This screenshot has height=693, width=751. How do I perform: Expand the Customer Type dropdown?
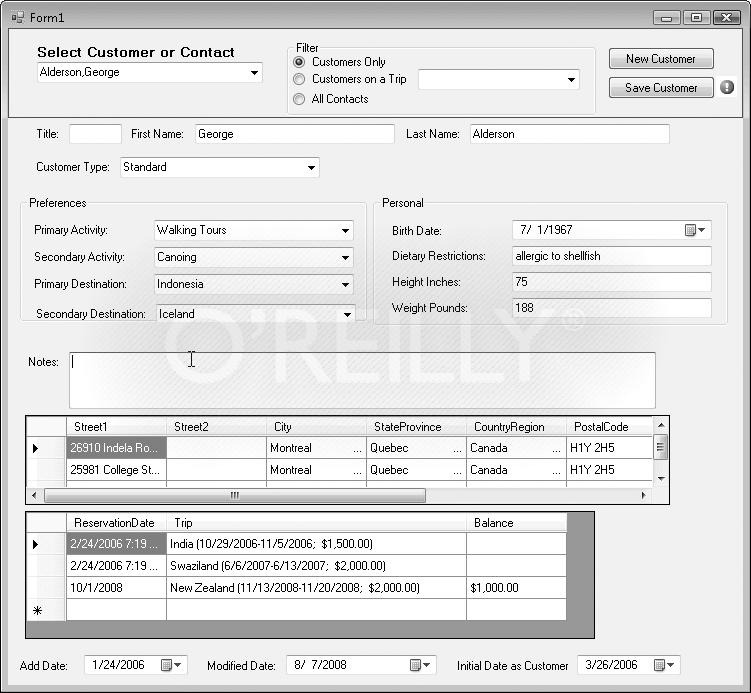pyautogui.click(x=311, y=168)
